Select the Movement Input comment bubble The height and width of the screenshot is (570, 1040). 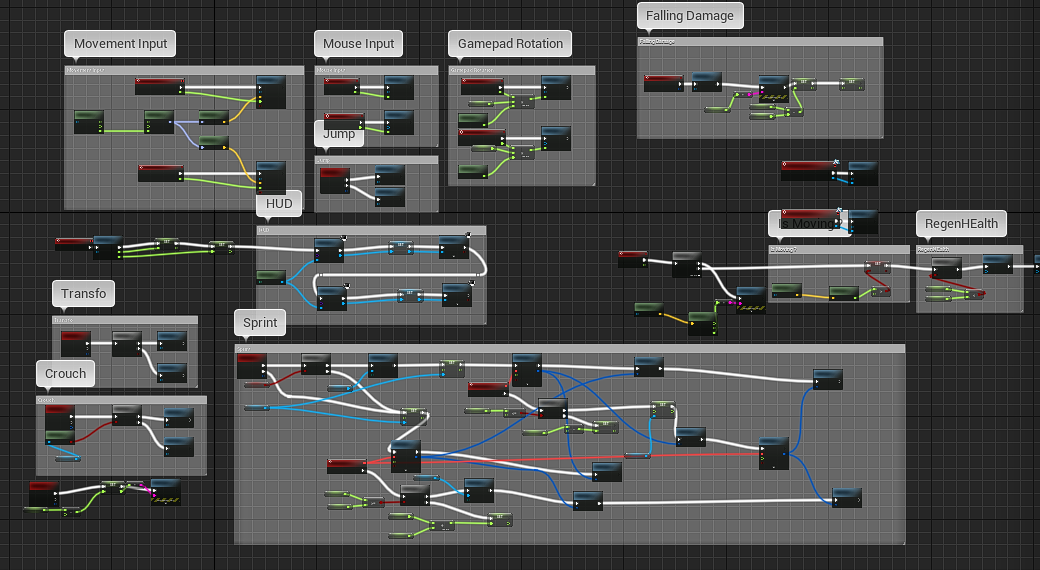(120, 44)
